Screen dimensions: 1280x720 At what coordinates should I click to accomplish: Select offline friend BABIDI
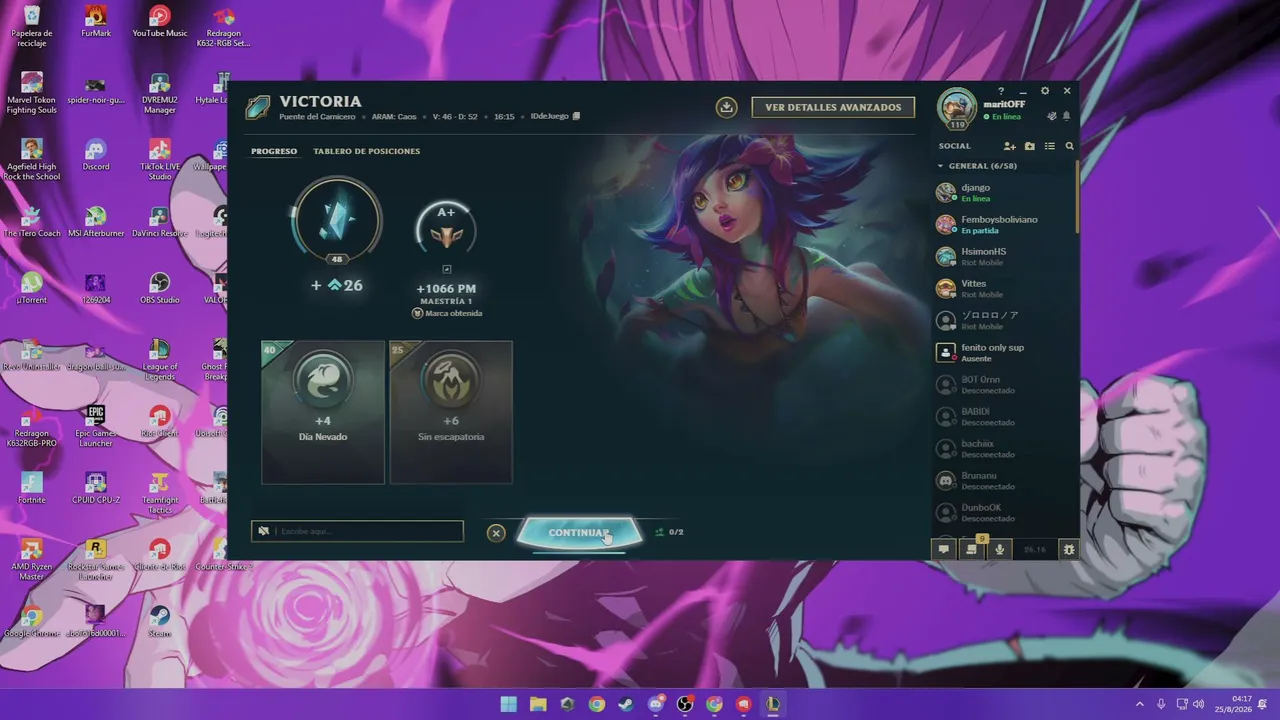click(1004, 416)
